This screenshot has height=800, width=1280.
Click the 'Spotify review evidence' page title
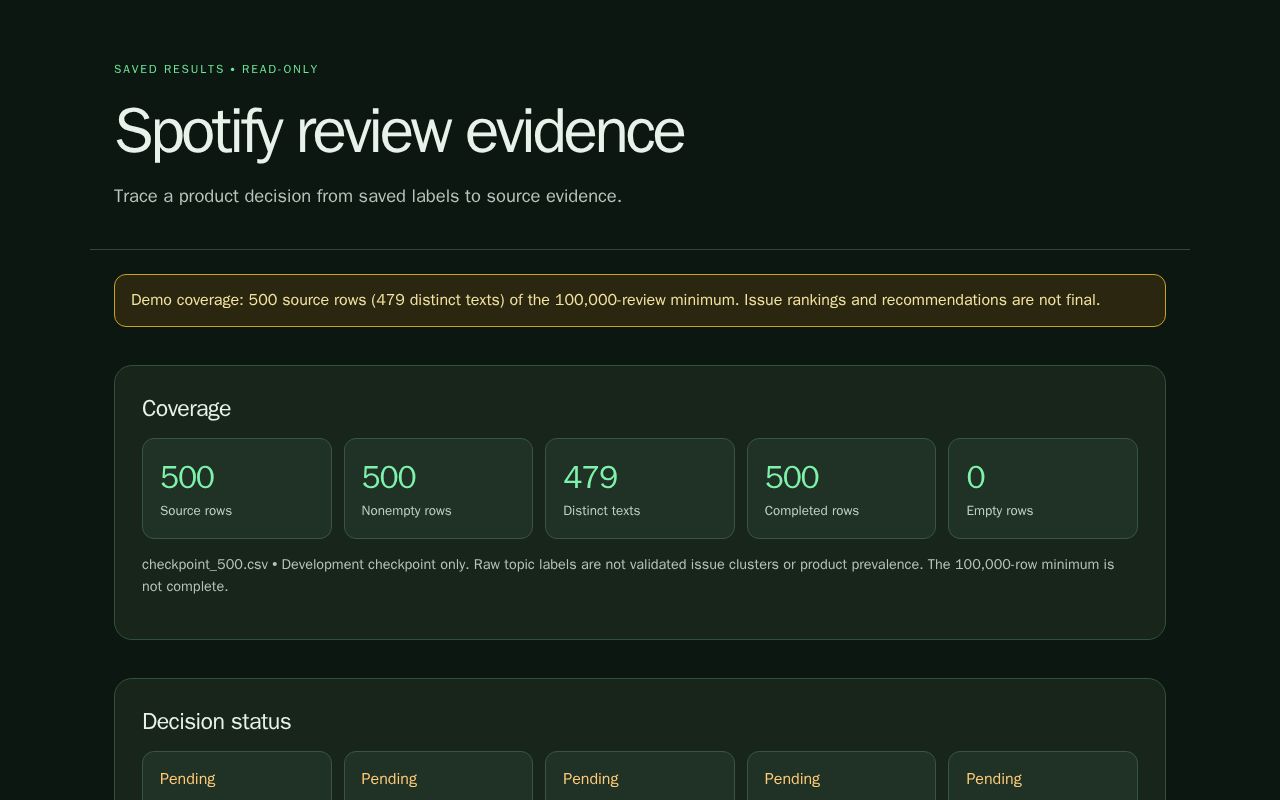coord(399,131)
